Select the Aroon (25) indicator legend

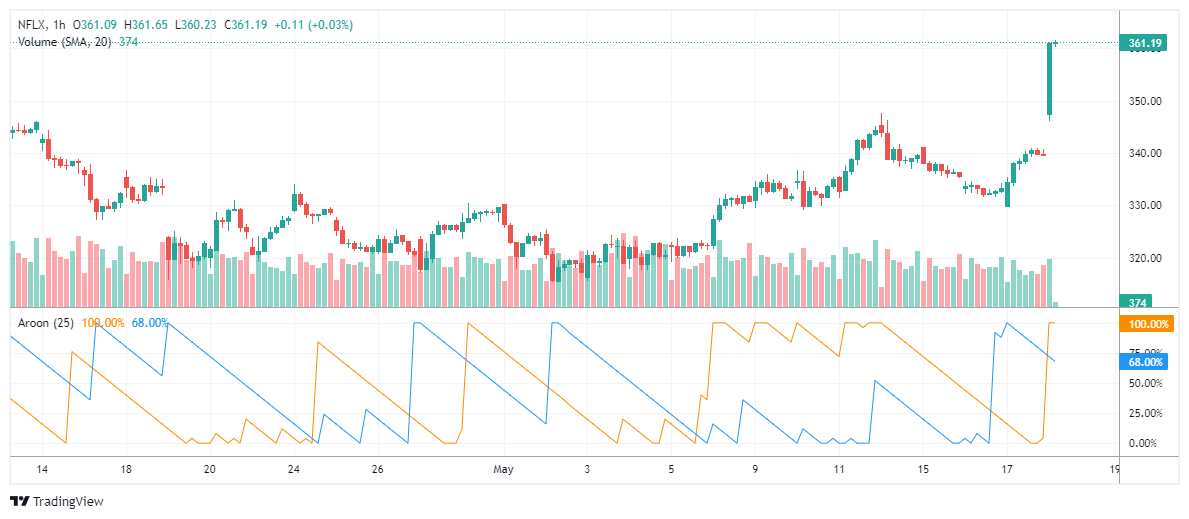point(46,322)
